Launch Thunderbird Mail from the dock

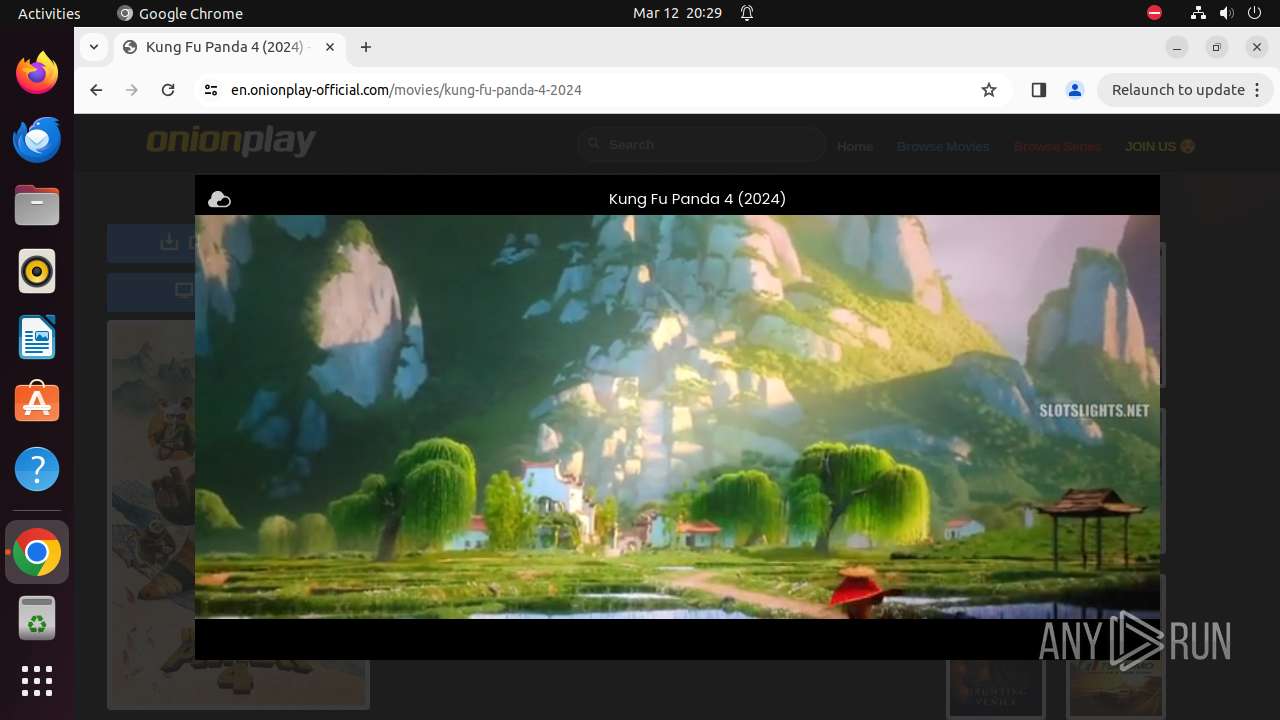coord(37,139)
